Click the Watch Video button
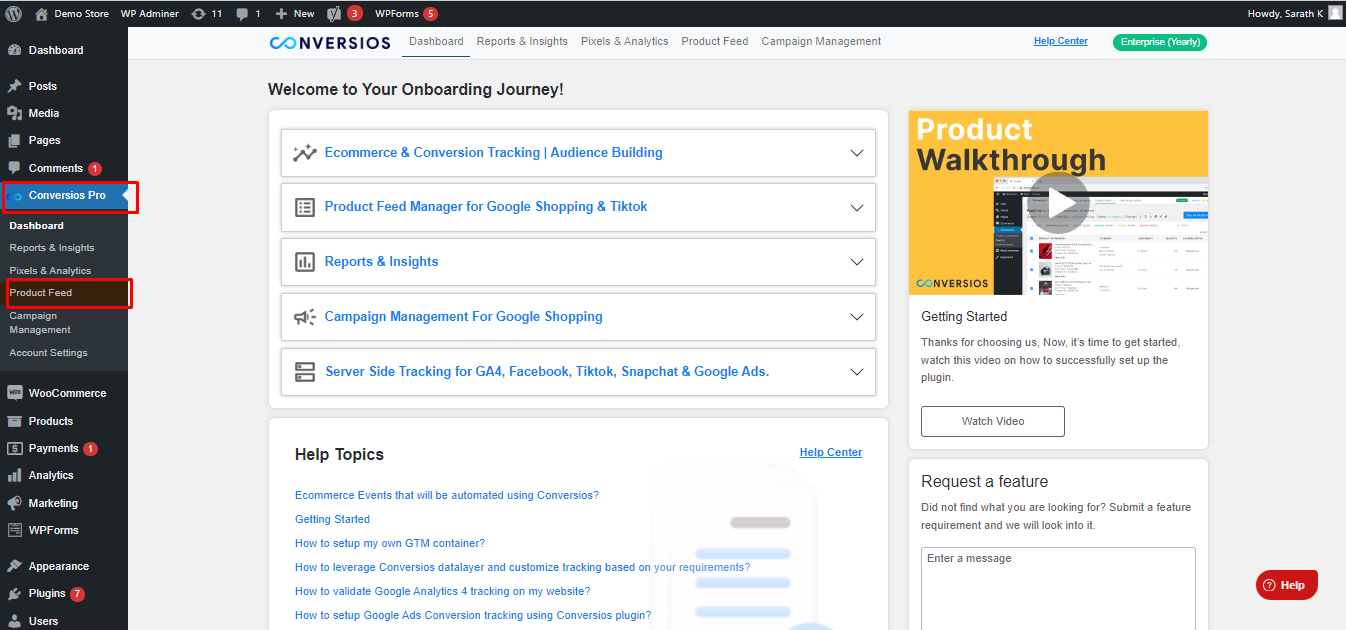The image size is (1346, 630). [x=992, y=421]
